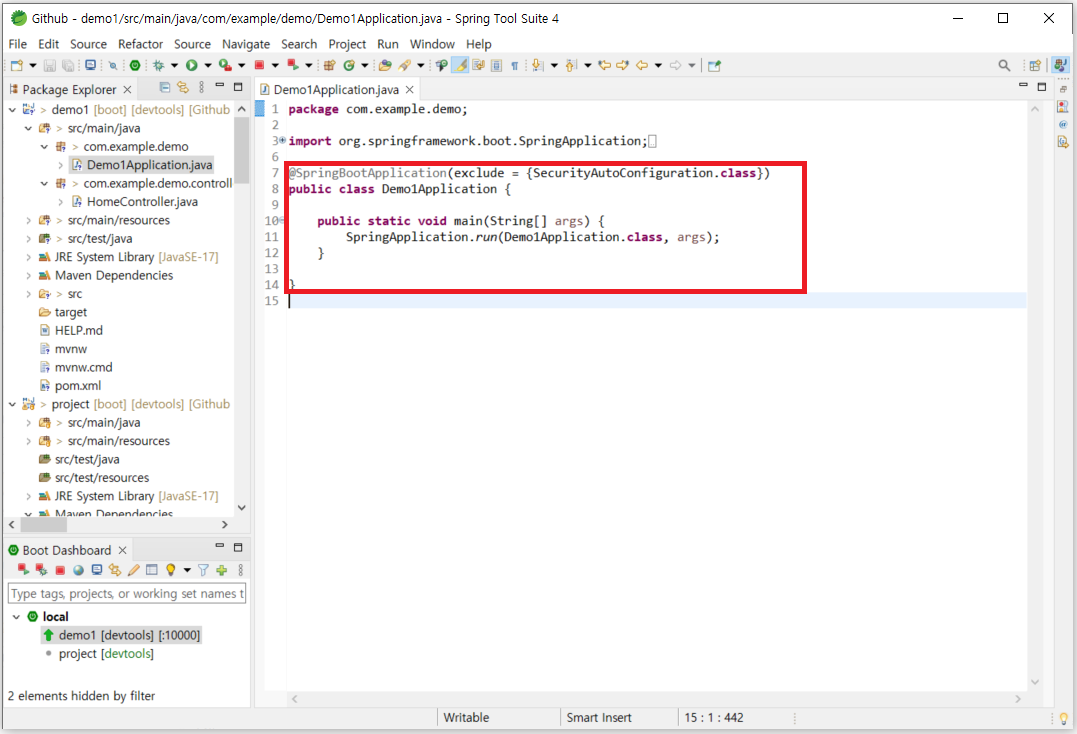This screenshot has width=1077, height=734.
Task: Click the green Run button in main toolbar
Action: pyautogui.click(x=192, y=65)
